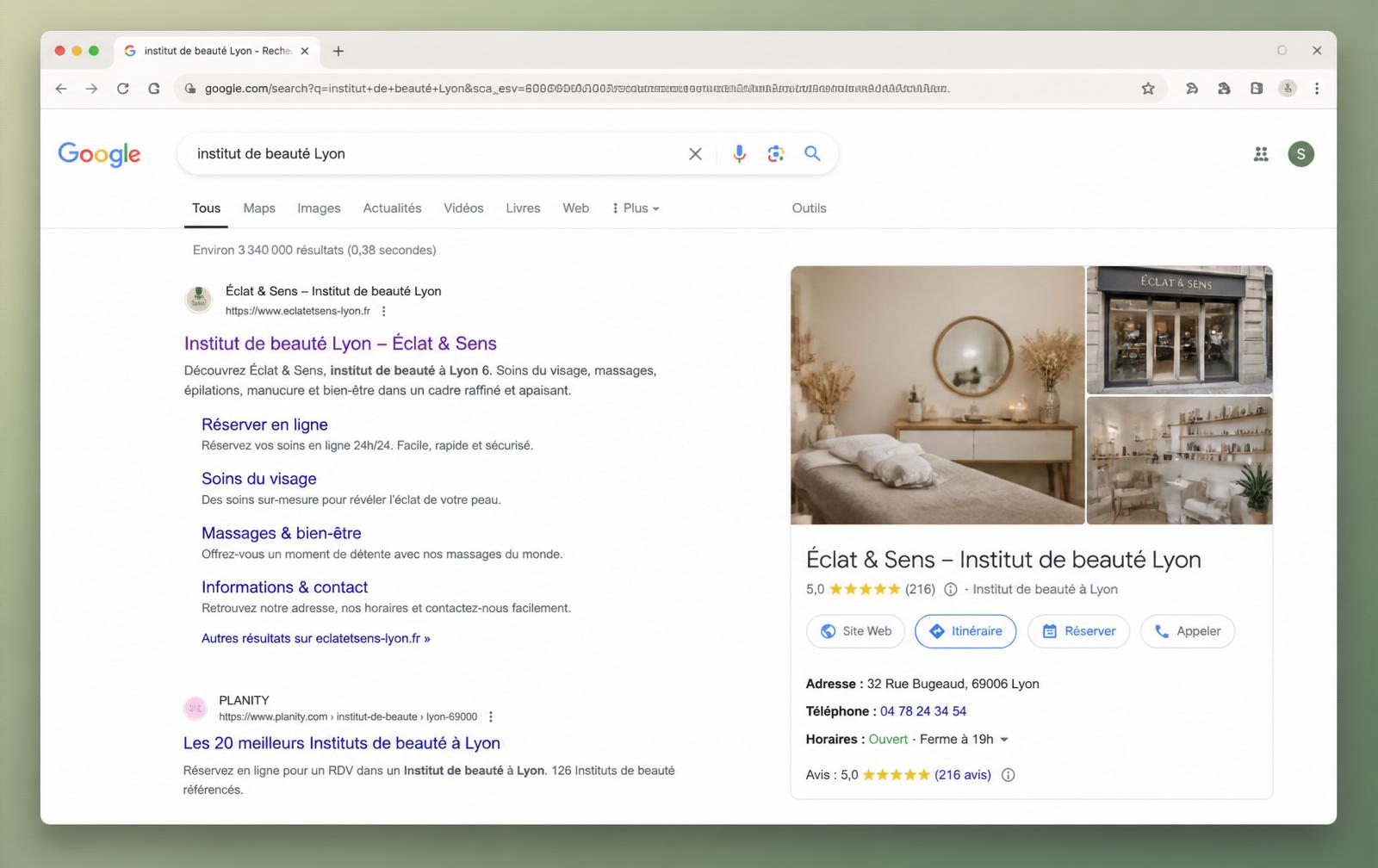
Task: Open more options for the eclatetsens-lyon.fr result
Action: (x=384, y=312)
